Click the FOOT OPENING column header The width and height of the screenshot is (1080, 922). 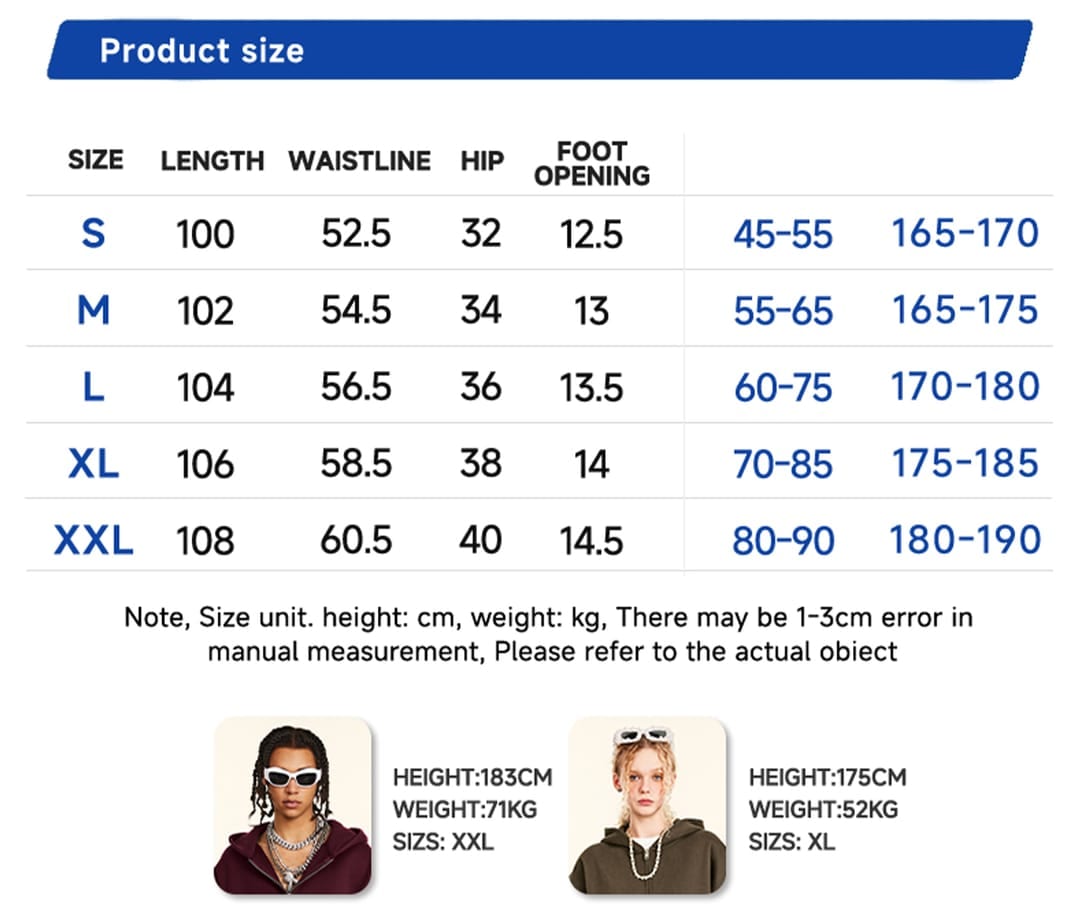[x=592, y=164]
